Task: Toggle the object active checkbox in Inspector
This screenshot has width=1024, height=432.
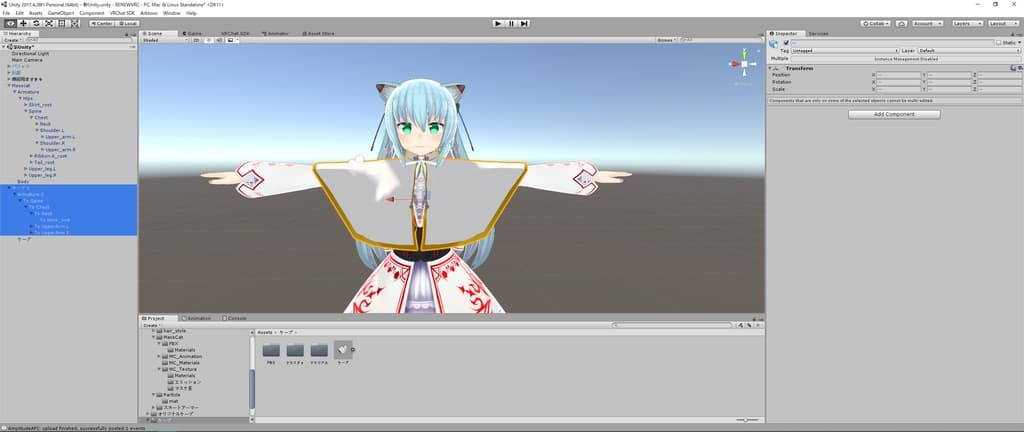Action: point(786,43)
